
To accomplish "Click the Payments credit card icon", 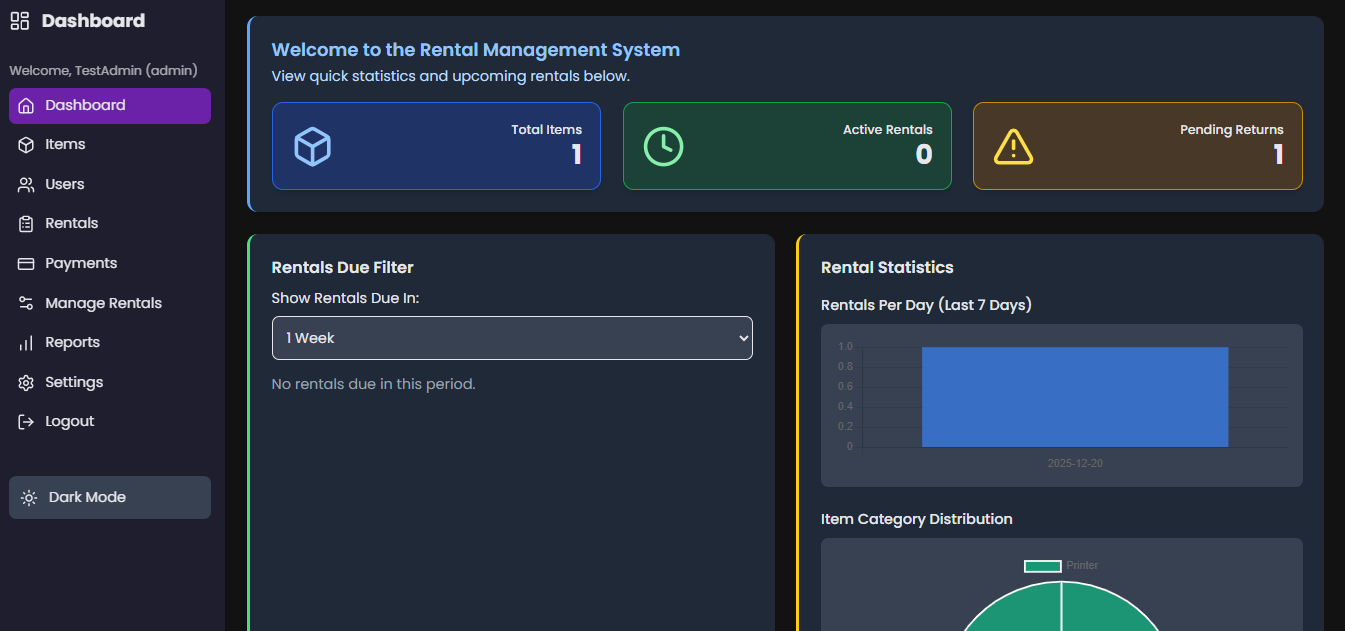I will coord(26,264).
